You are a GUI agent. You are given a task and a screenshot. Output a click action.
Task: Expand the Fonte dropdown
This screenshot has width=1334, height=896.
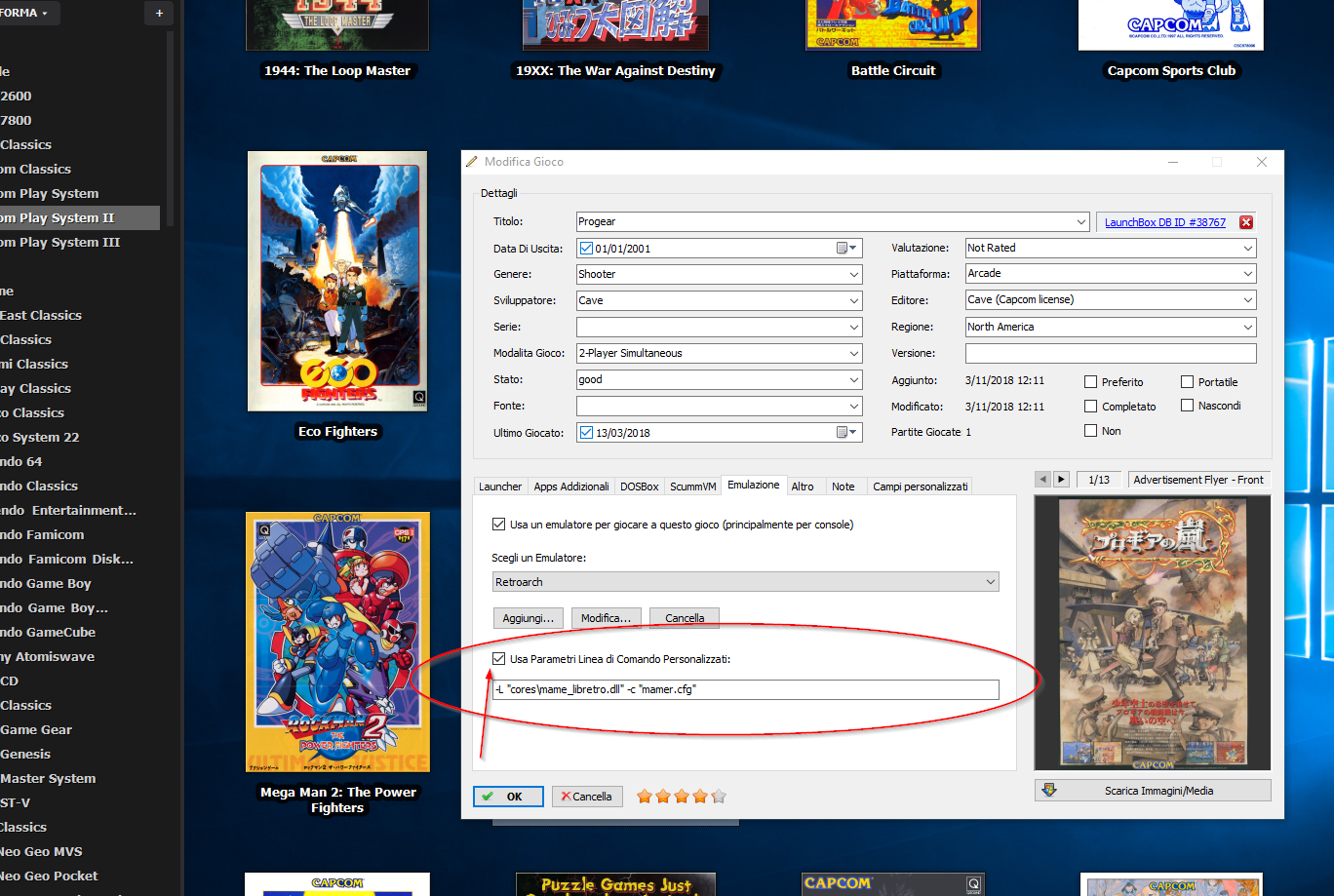coord(854,407)
